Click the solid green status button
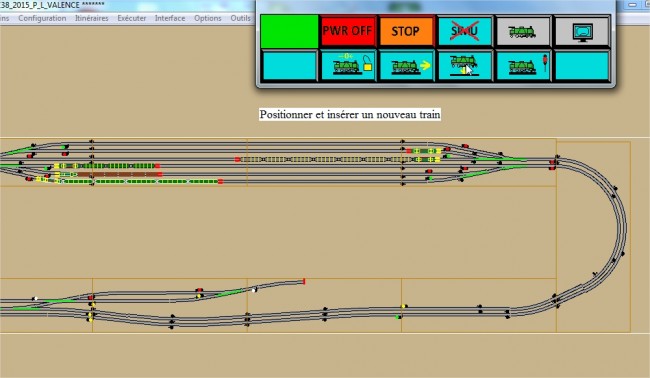Image resolution: width=650 pixels, height=378 pixels. [289, 31]
